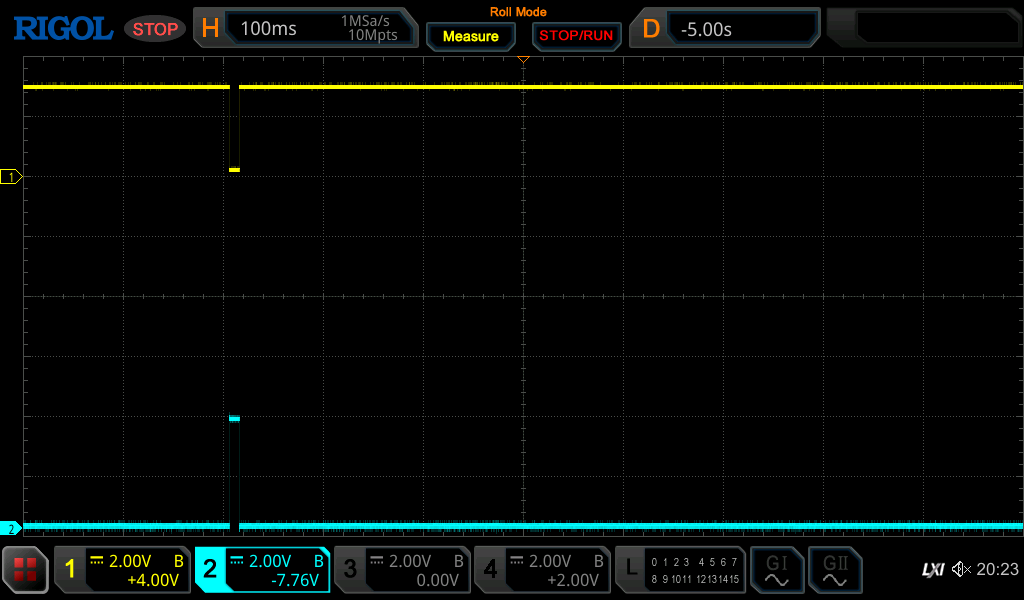Toggle channel 2 cyan label
1024x600 pixels.
pyautogui.click(x=210, y=569)
